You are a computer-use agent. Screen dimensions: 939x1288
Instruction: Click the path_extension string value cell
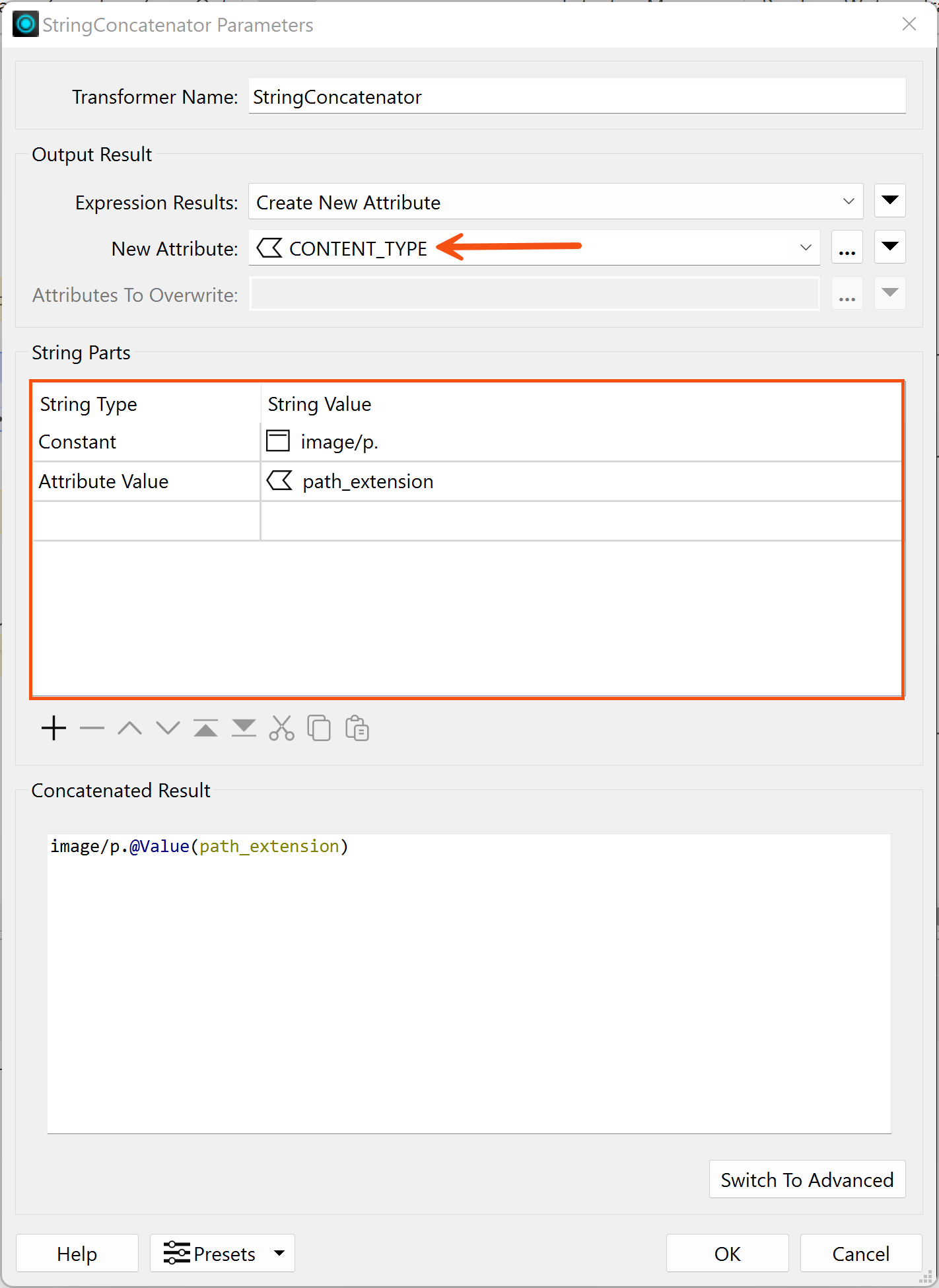pos(582,481)
